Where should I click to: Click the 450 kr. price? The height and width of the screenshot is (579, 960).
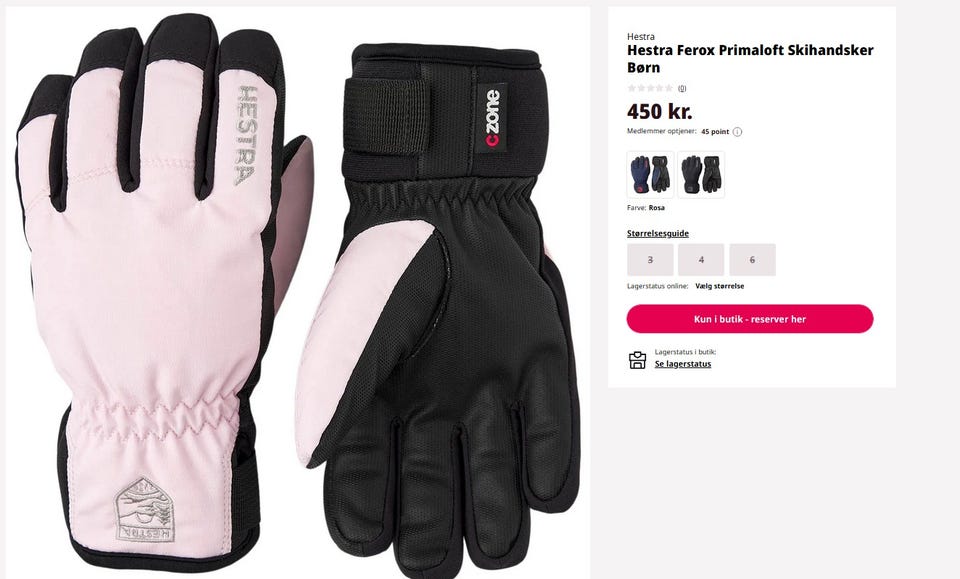point(659,111)
